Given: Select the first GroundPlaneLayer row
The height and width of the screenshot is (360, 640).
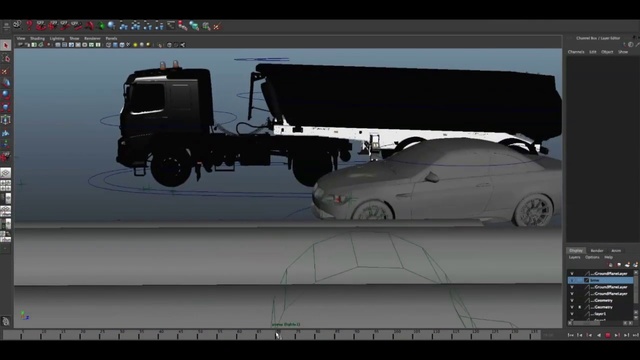Looking at the screenshot, I should pyautogui.click(x=600, y=273).
